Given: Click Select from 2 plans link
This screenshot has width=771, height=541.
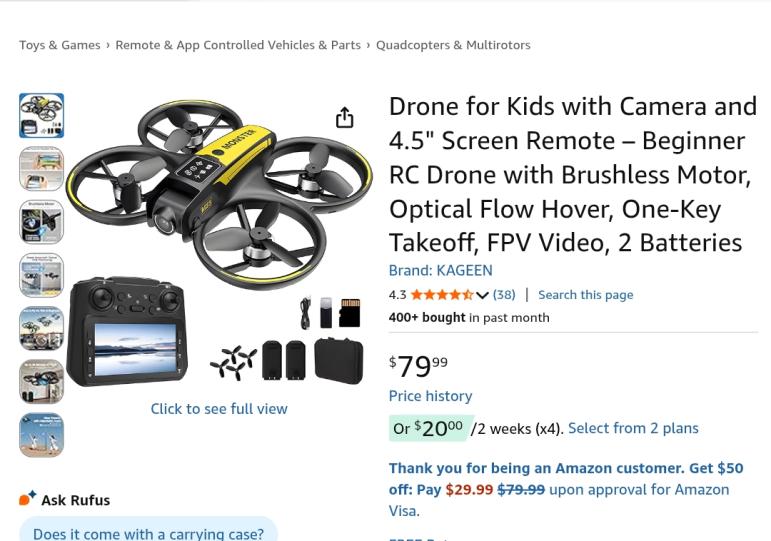Looking at the screenshot, I should click(x=633, y=428).
